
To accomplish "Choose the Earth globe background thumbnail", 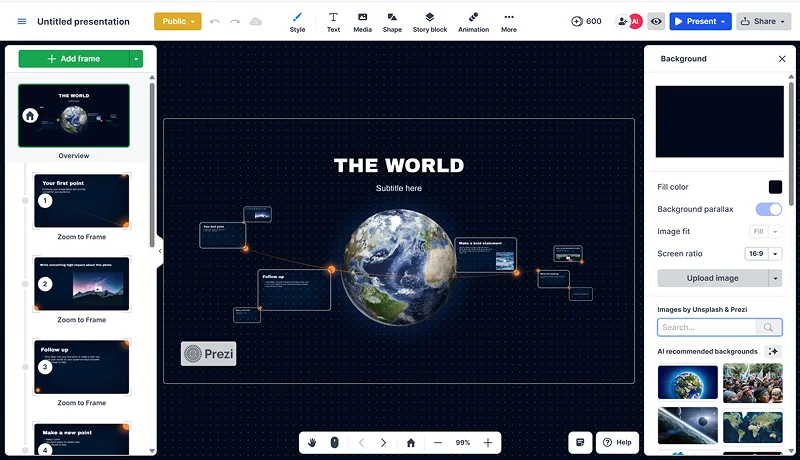I will [x=687, y=382].
